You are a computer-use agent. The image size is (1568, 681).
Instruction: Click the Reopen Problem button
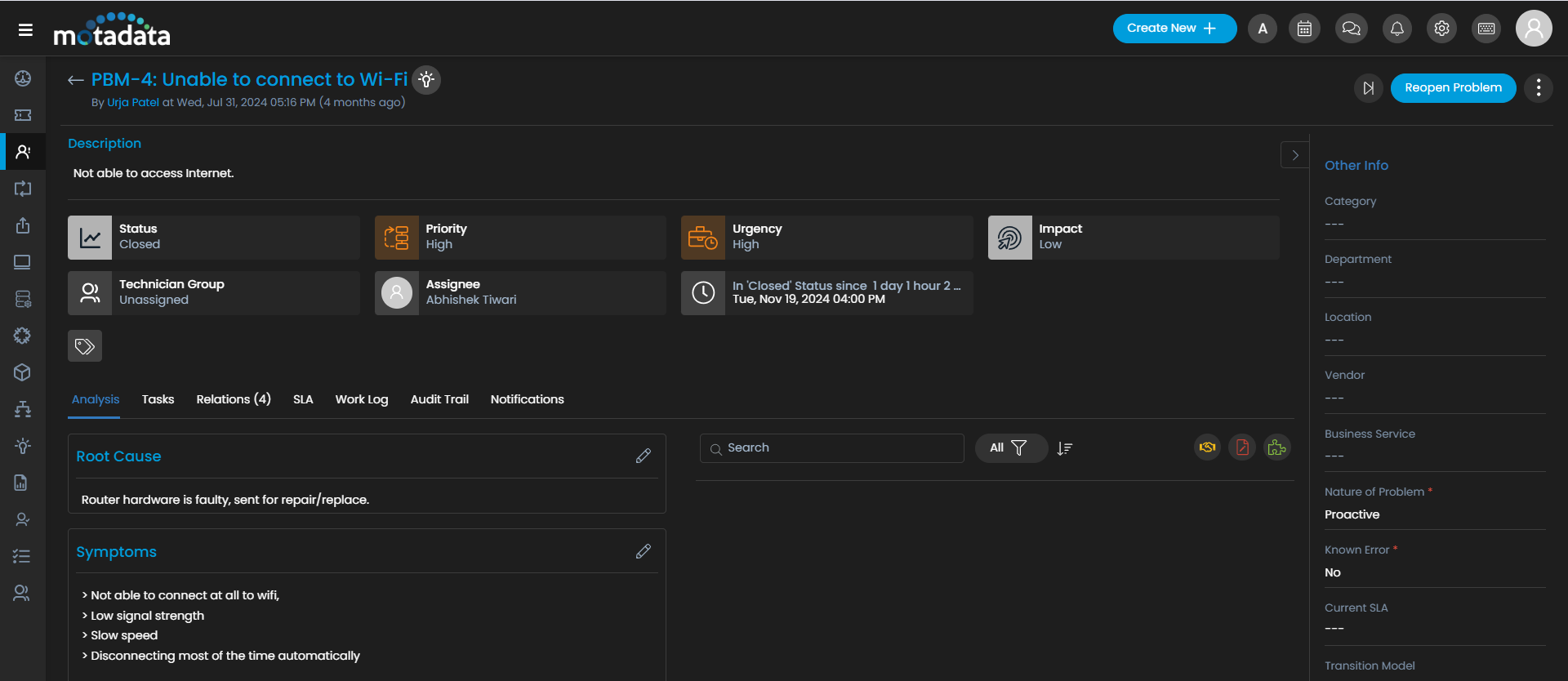click(1453, 88)
